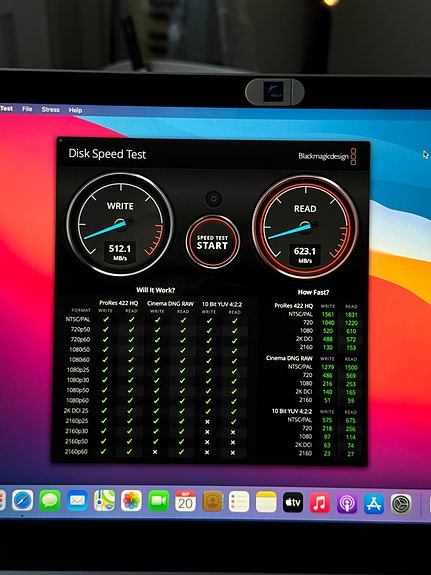431x575 pixels.
Task: Click the Blackmagicdesign logo
Action: 327,157
